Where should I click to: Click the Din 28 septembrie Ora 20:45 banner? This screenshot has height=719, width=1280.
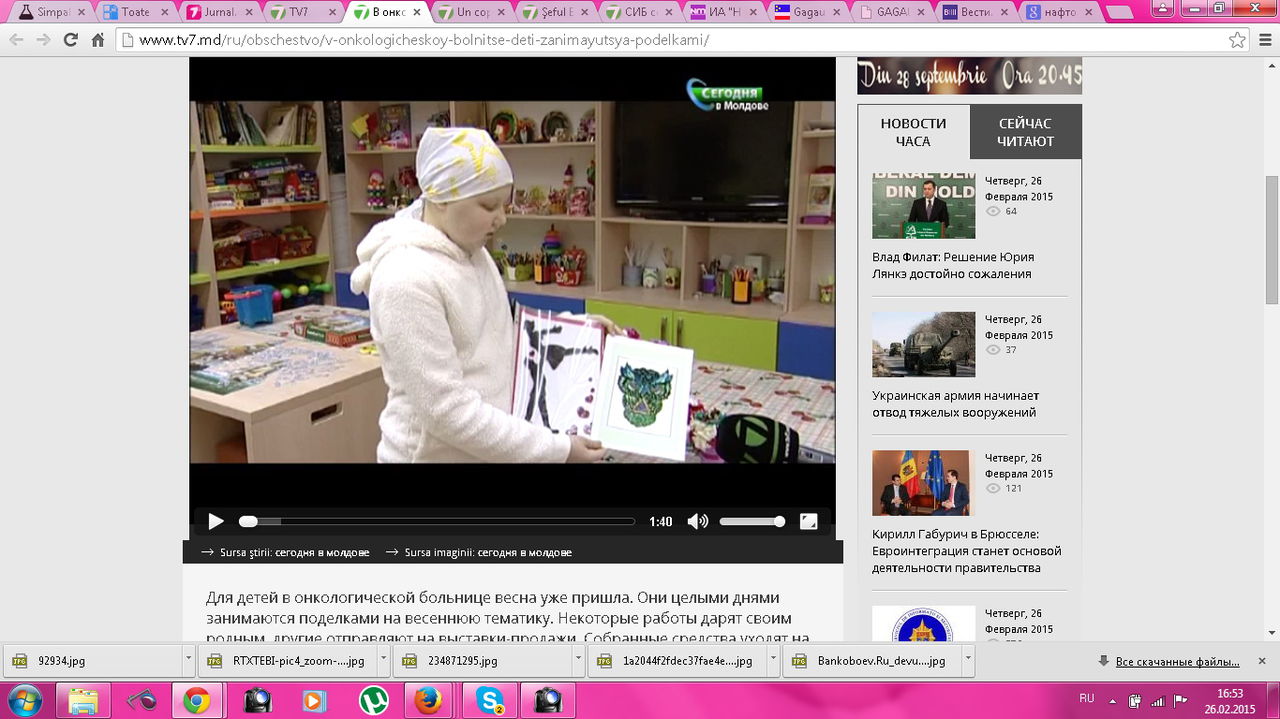(x=970, y=75)
